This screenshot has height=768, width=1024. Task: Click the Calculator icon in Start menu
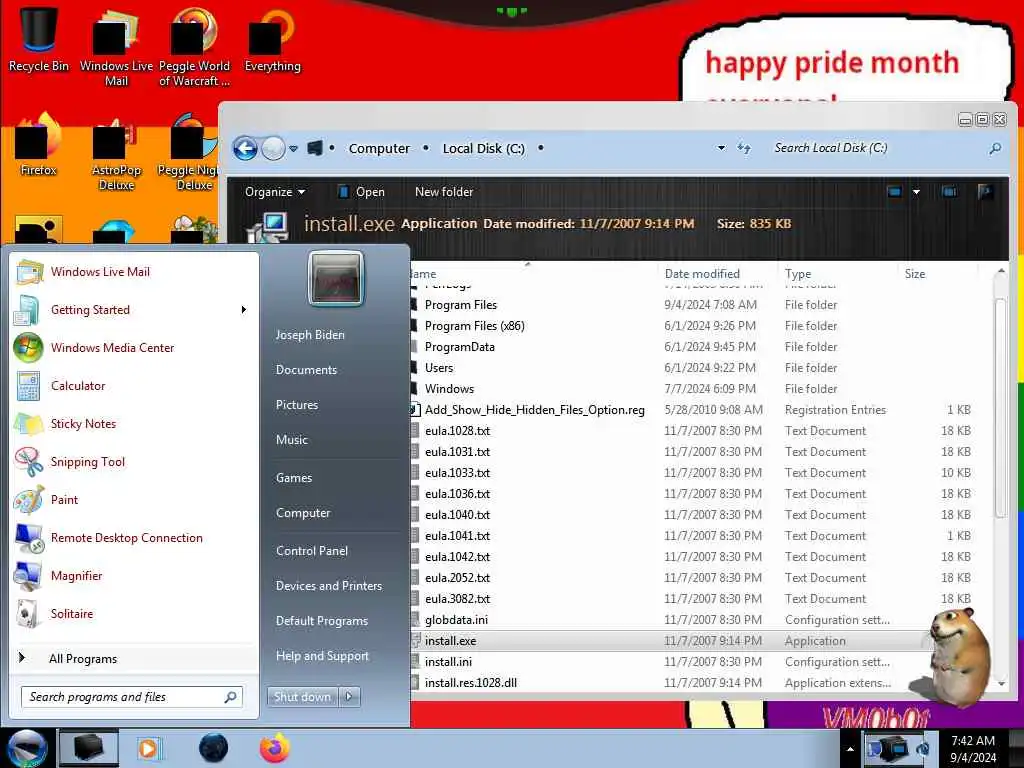pos(28,386)
